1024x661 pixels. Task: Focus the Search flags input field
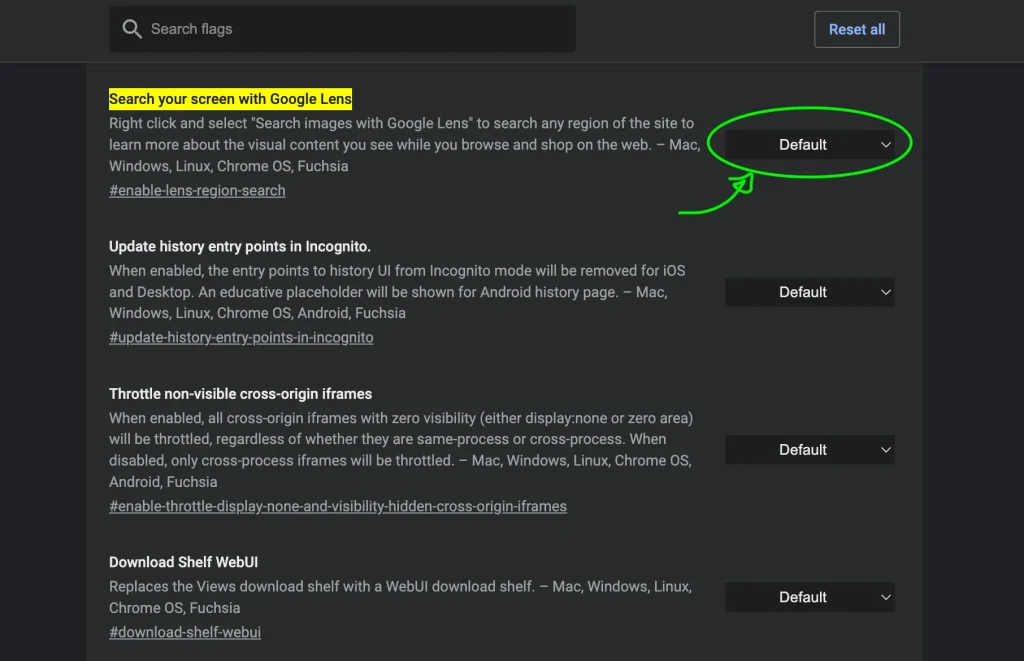coord(342,29)
